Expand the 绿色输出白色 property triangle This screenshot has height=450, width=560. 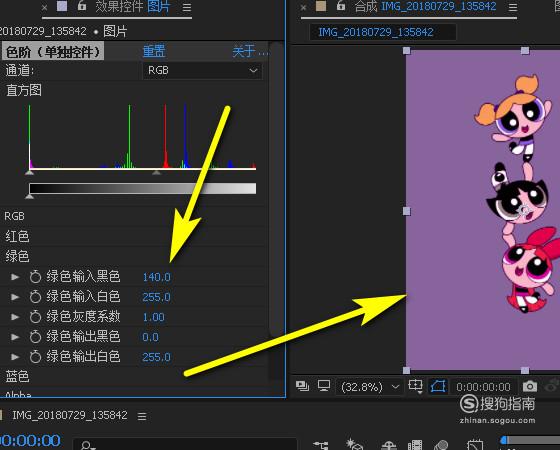(x=15, y=357)
